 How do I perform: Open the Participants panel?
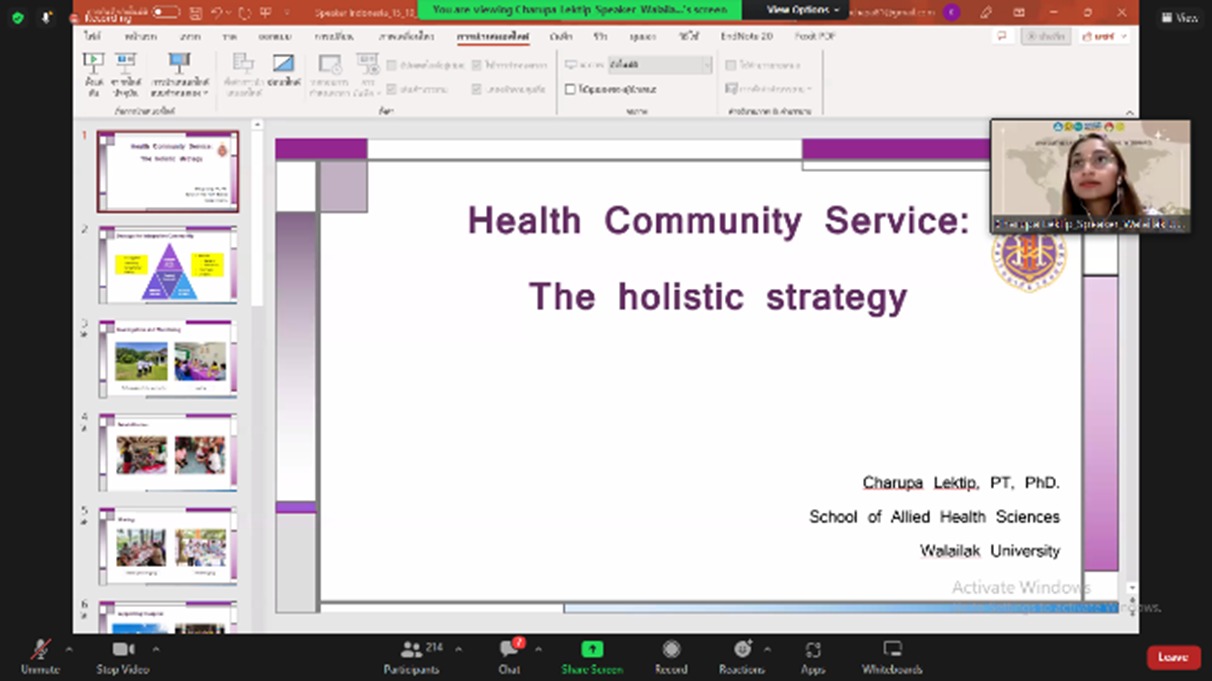click(x=410, y=650)
